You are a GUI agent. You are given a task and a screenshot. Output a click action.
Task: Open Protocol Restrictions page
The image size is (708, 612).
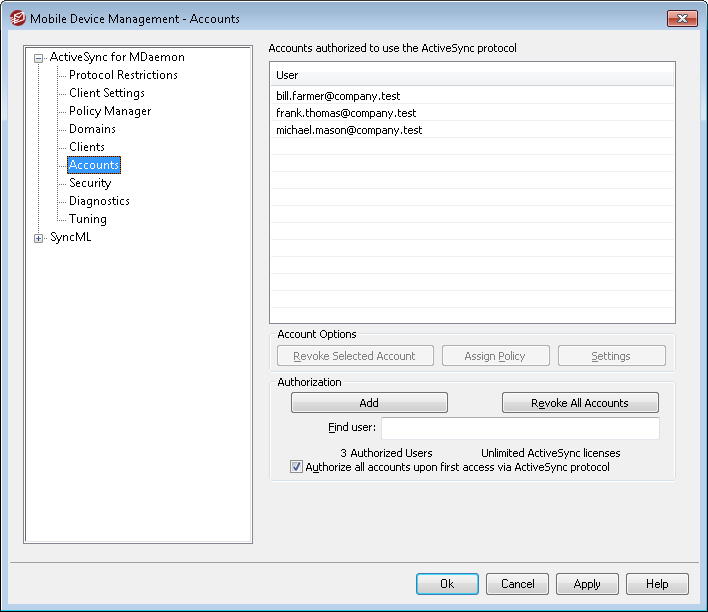tap(123, 75)
